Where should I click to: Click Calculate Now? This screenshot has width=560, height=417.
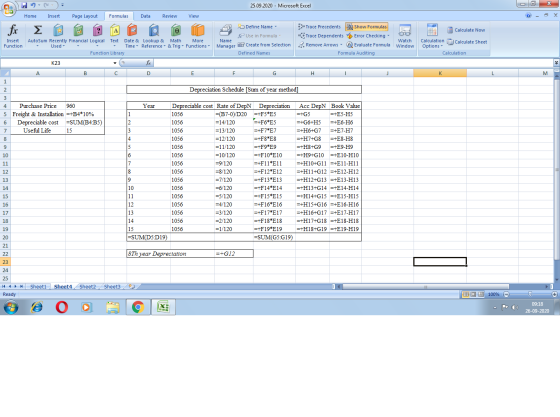(466, 30)
